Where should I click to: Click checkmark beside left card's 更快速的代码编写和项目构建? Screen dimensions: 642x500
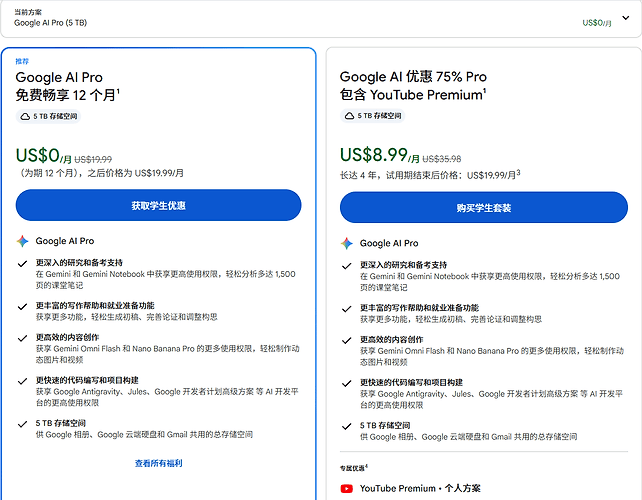click(x=23, y=381)
